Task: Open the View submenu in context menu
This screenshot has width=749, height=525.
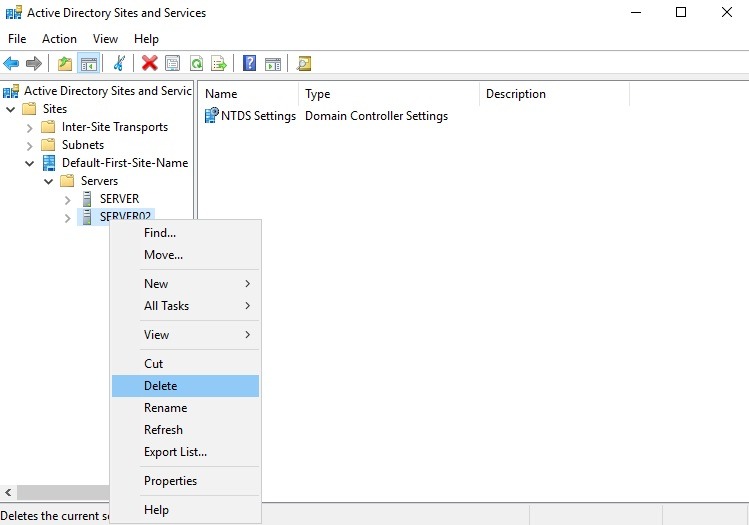Action: click(x=185, y=334)
